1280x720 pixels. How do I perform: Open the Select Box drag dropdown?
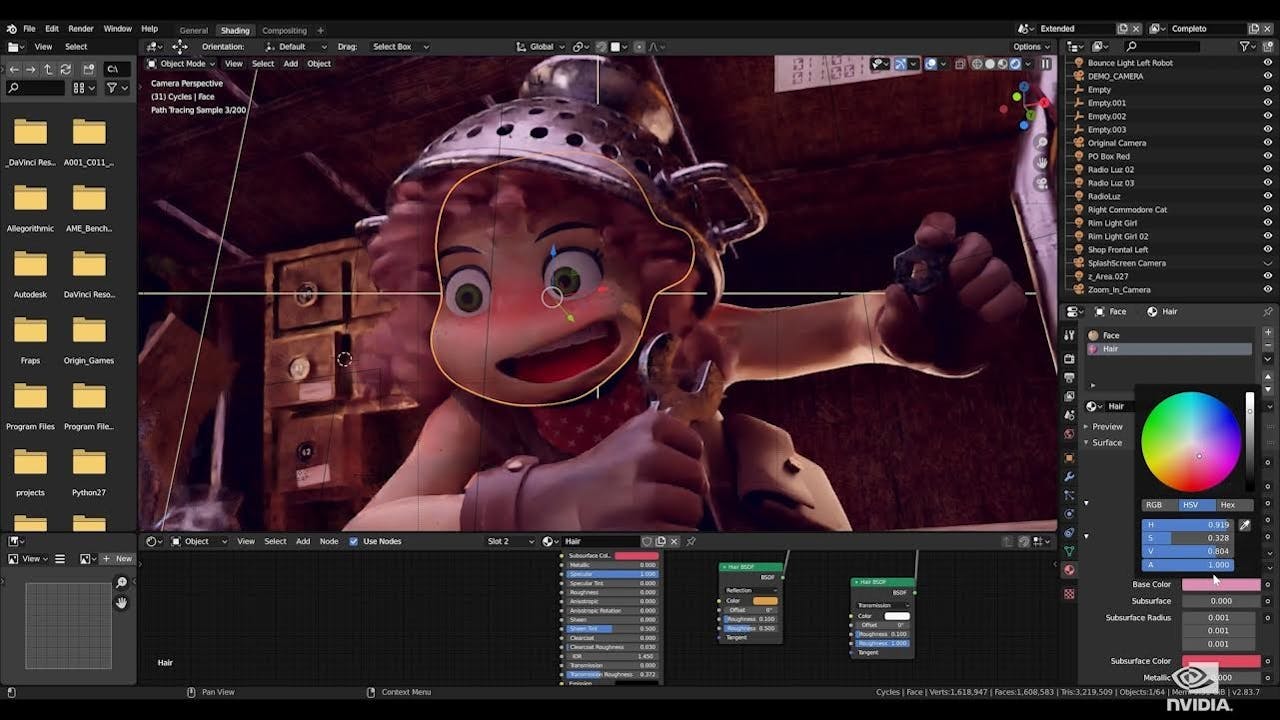[400, 47]
